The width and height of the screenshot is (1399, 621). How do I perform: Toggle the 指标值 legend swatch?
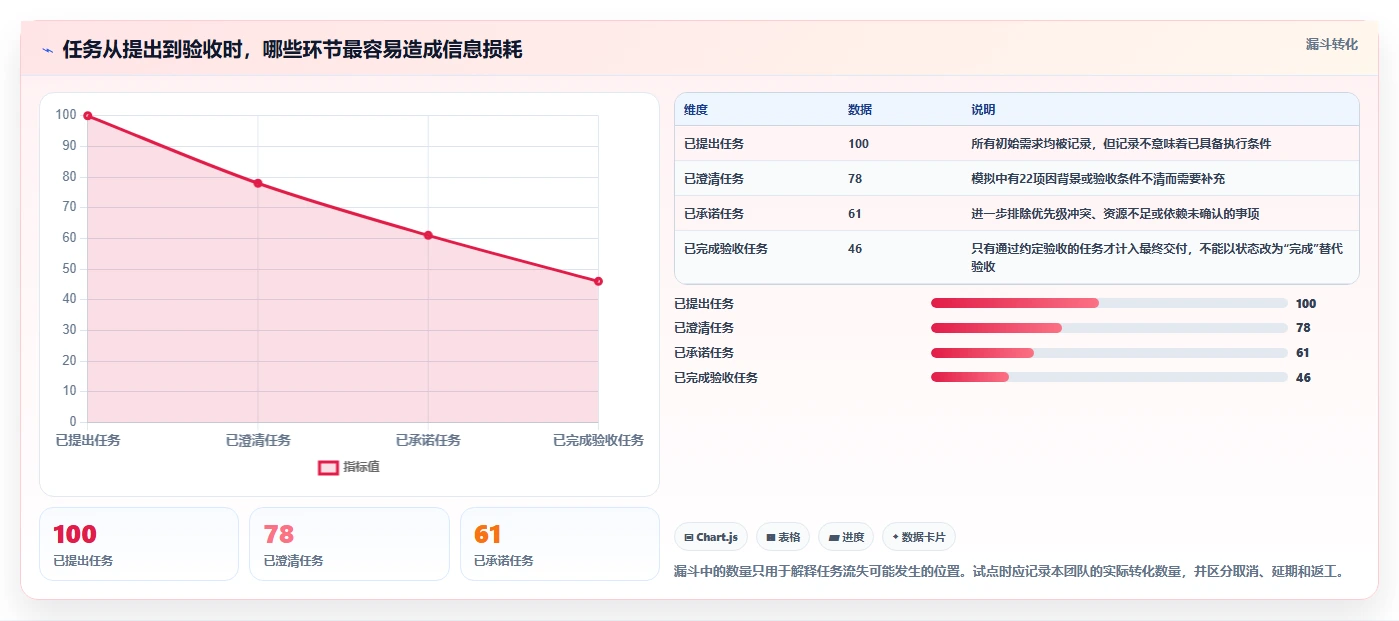click(328, 467)
